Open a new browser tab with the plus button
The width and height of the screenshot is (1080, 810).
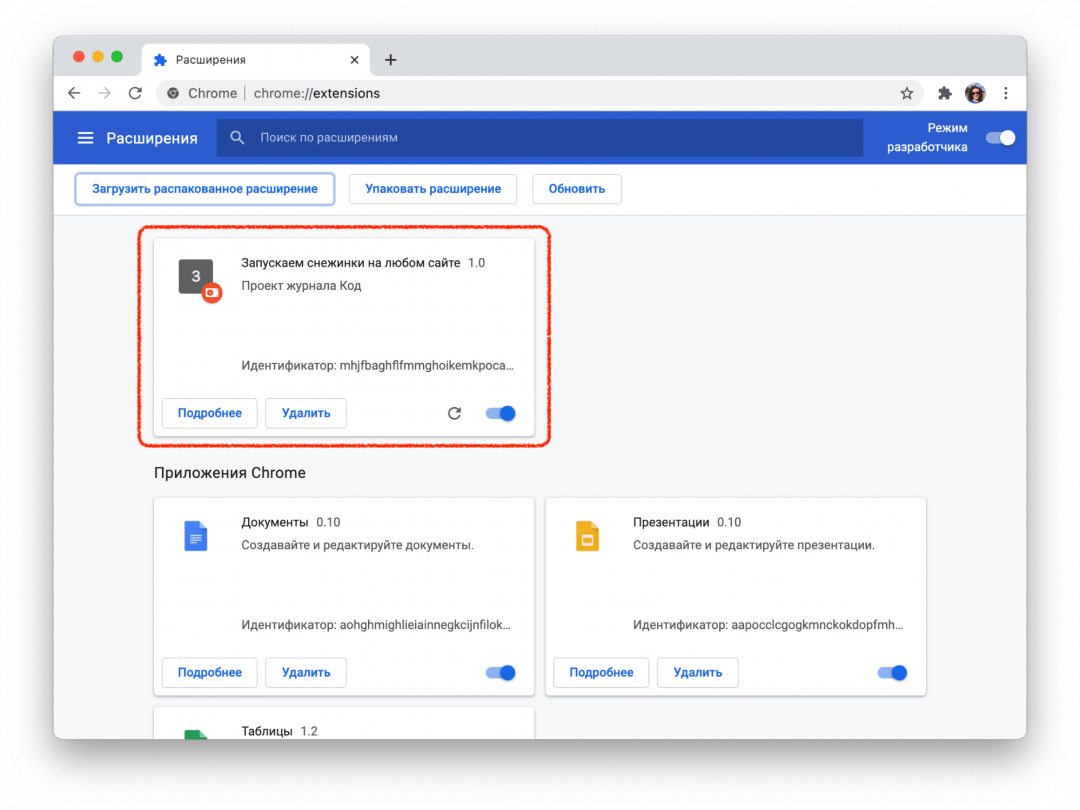coord(390,59)
